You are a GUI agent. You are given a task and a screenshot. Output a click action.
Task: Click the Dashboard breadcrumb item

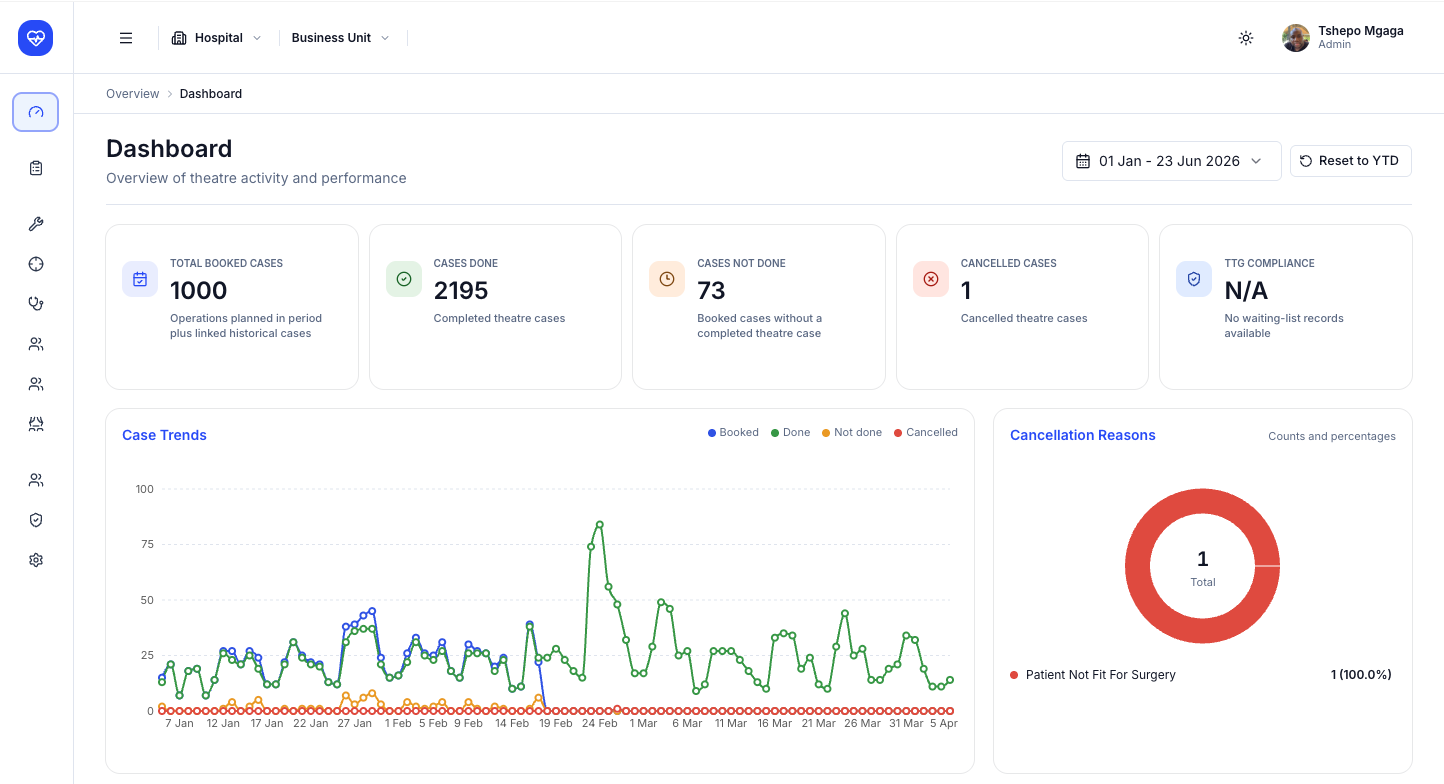[211, 94]
